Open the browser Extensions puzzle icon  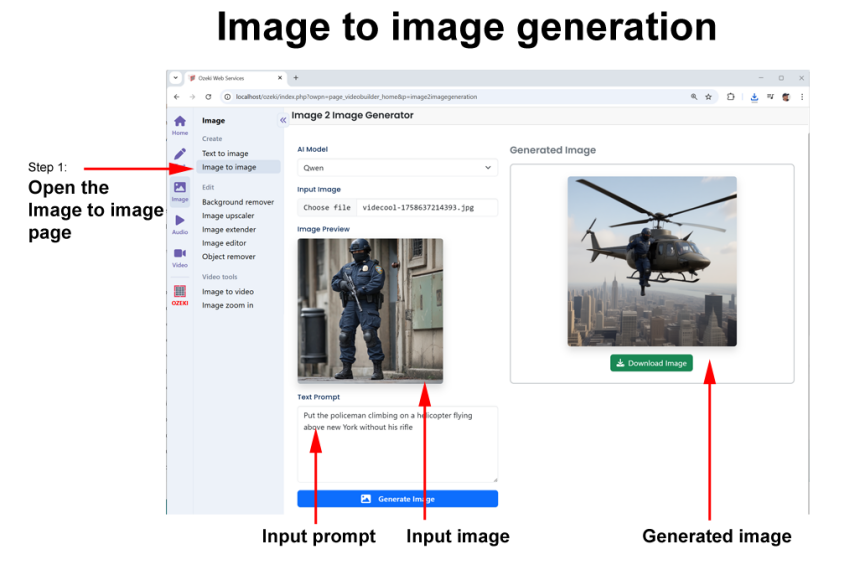pyautogui.click(x=731, y=97)
